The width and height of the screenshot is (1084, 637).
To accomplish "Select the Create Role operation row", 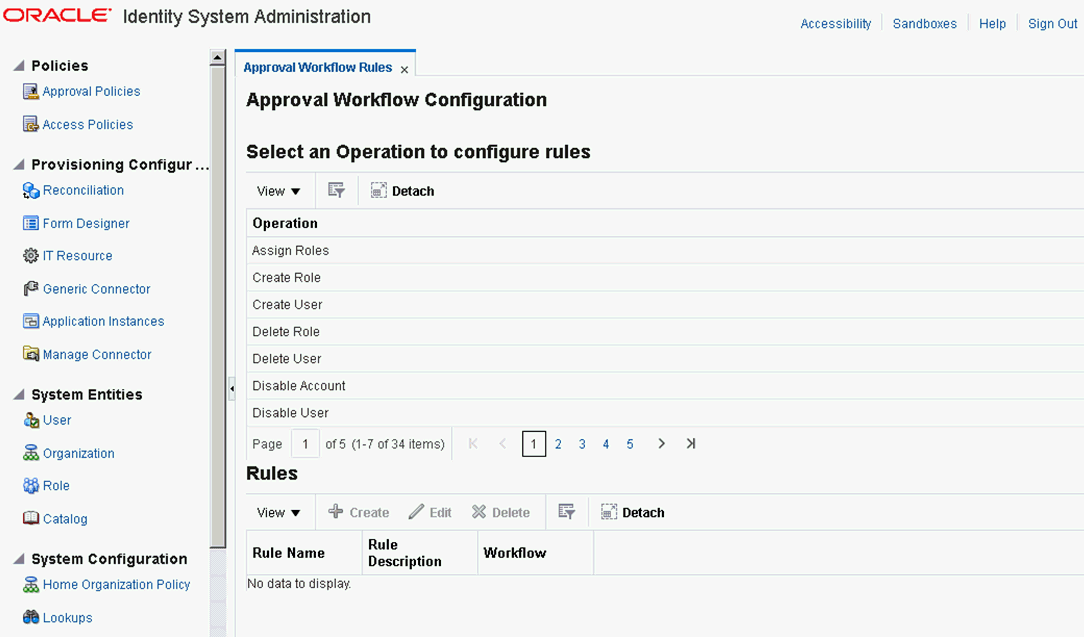I will coord(665,277).
